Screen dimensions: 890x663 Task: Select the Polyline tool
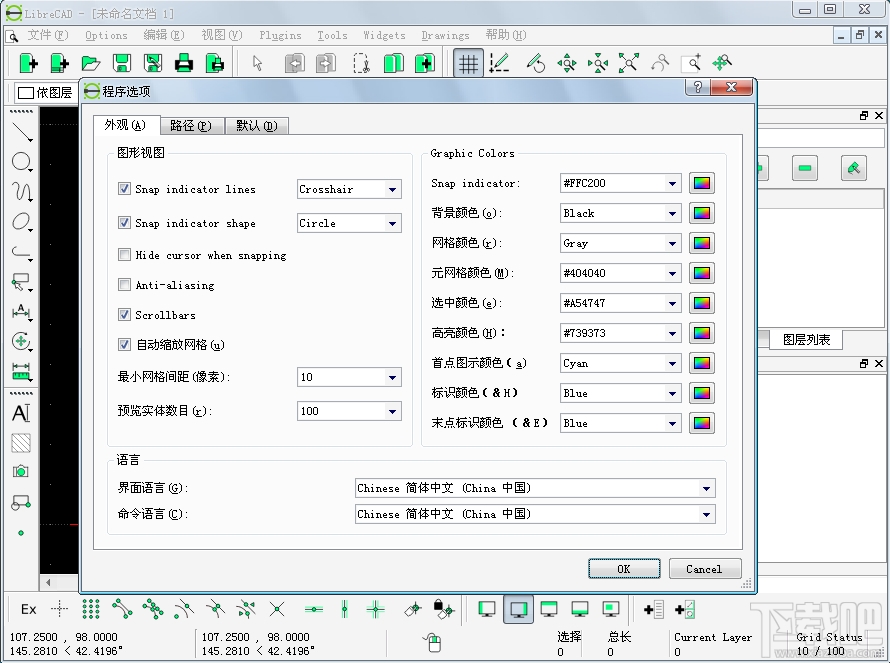tap(22, 252)
